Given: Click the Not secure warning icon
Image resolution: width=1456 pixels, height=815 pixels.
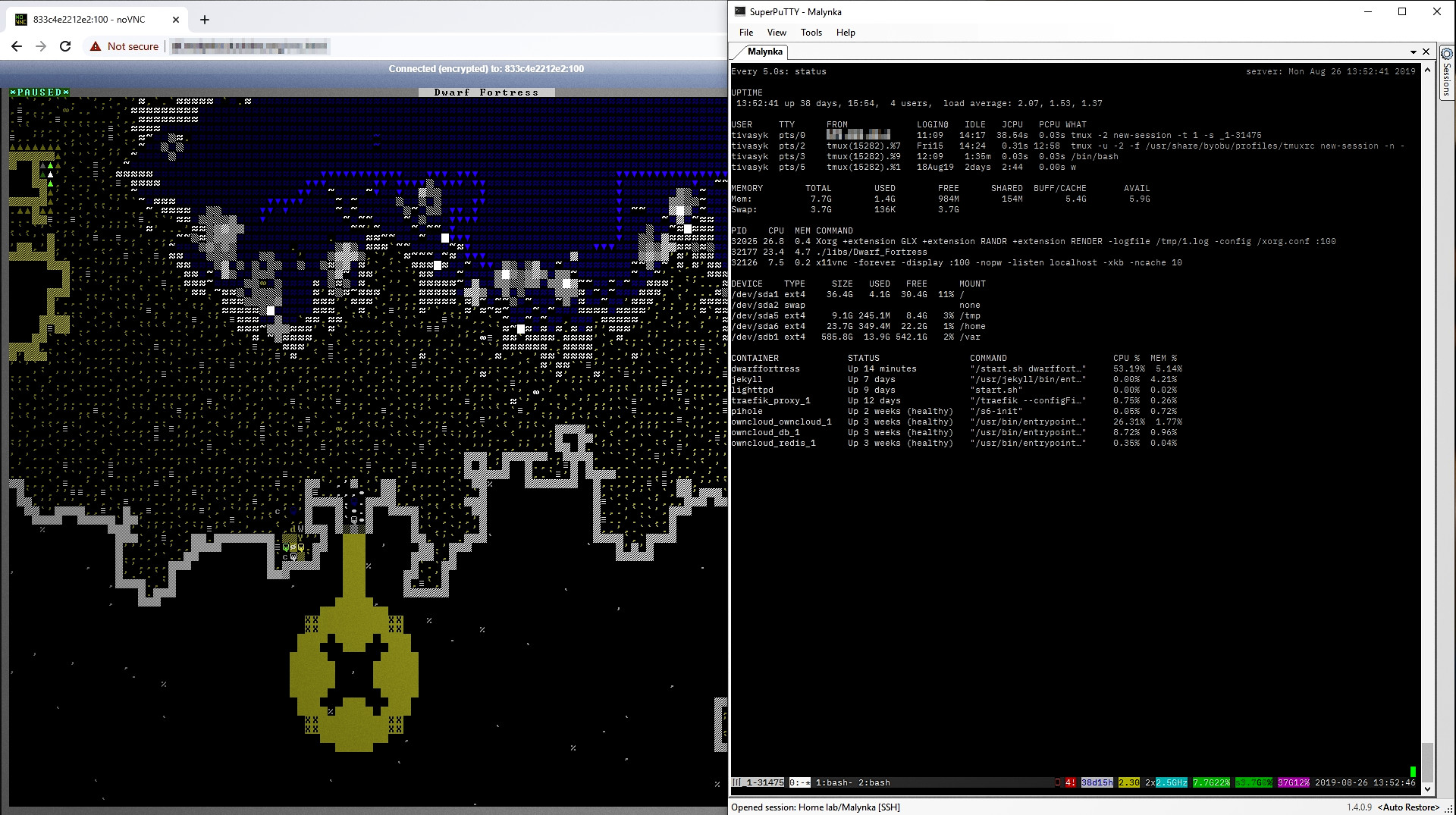Looking at the screenshot, I should (96, 46).
